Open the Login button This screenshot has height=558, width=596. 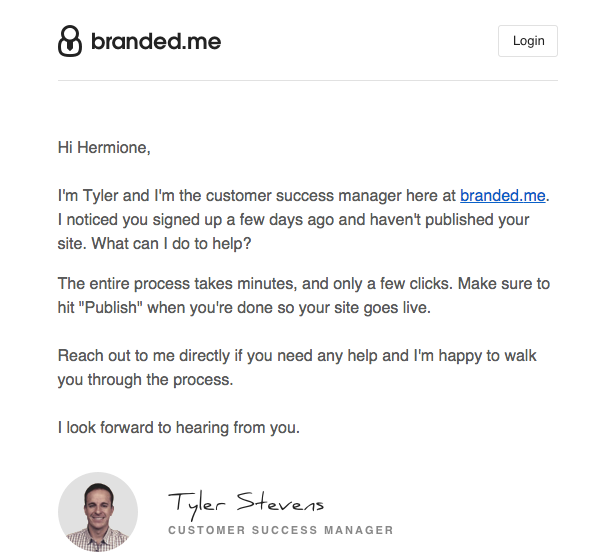pyautogui.click(x=528, y=41)
